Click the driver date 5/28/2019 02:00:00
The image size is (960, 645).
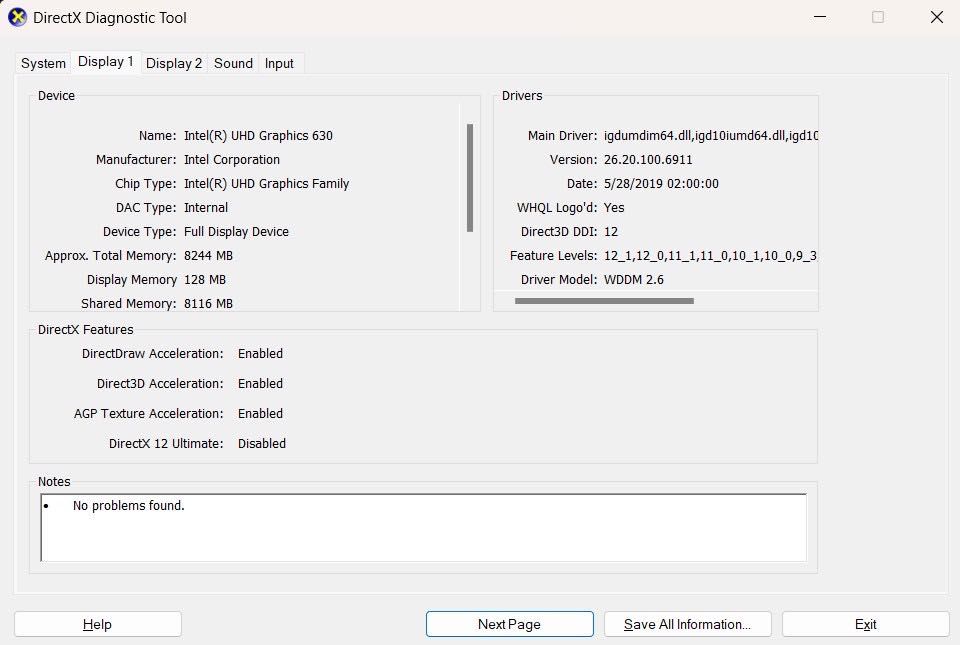click(x=661, y=184)
